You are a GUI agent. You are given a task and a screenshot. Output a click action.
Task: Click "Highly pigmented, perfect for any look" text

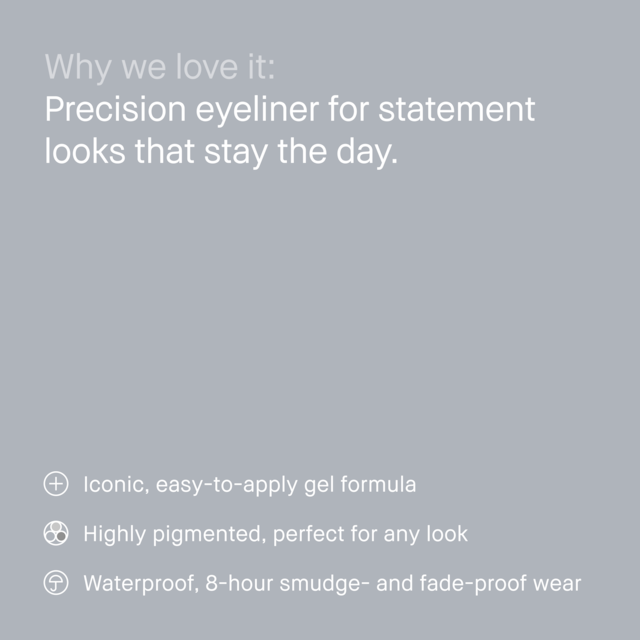point(276,534)
